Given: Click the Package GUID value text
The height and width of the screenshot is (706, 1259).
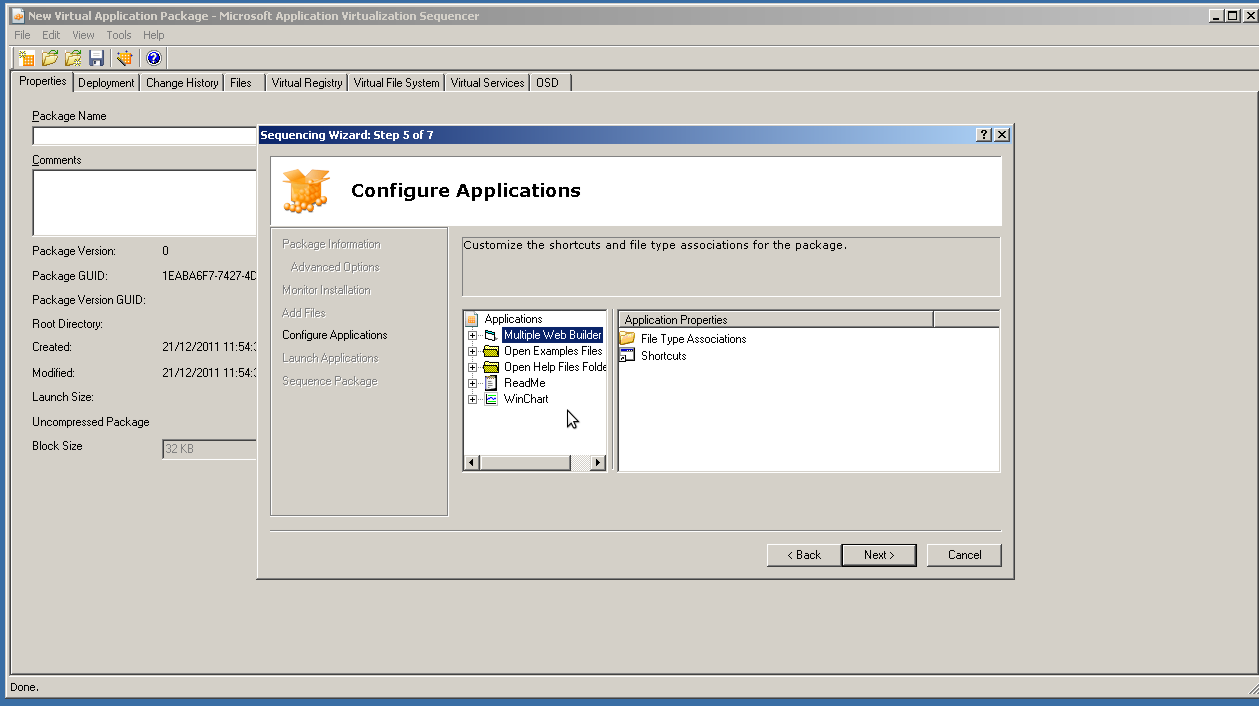Looking at the screenshot, I should (x=209, y=276).
